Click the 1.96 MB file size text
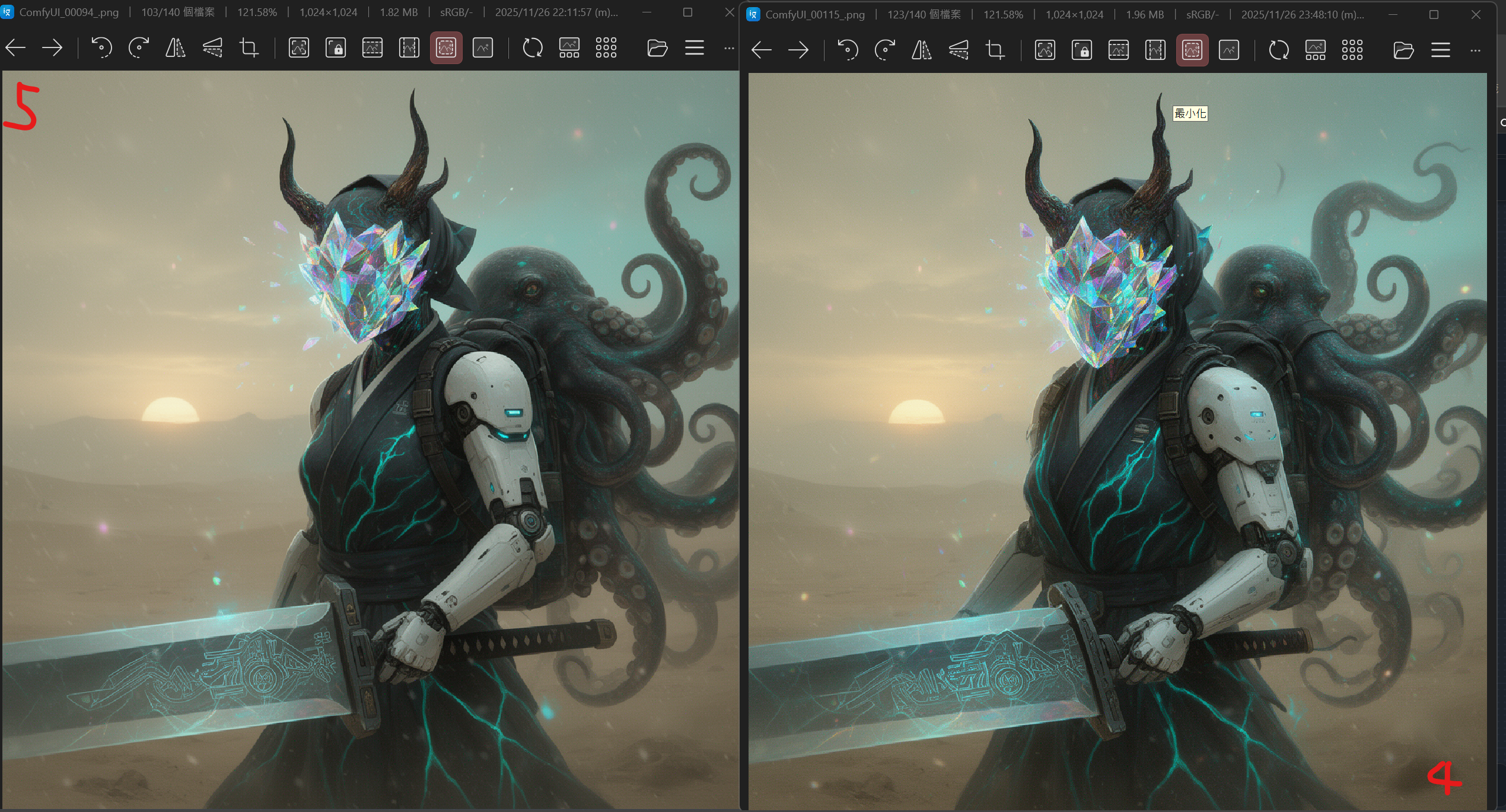The image size is (1506, 812). tap(1145, 14)
